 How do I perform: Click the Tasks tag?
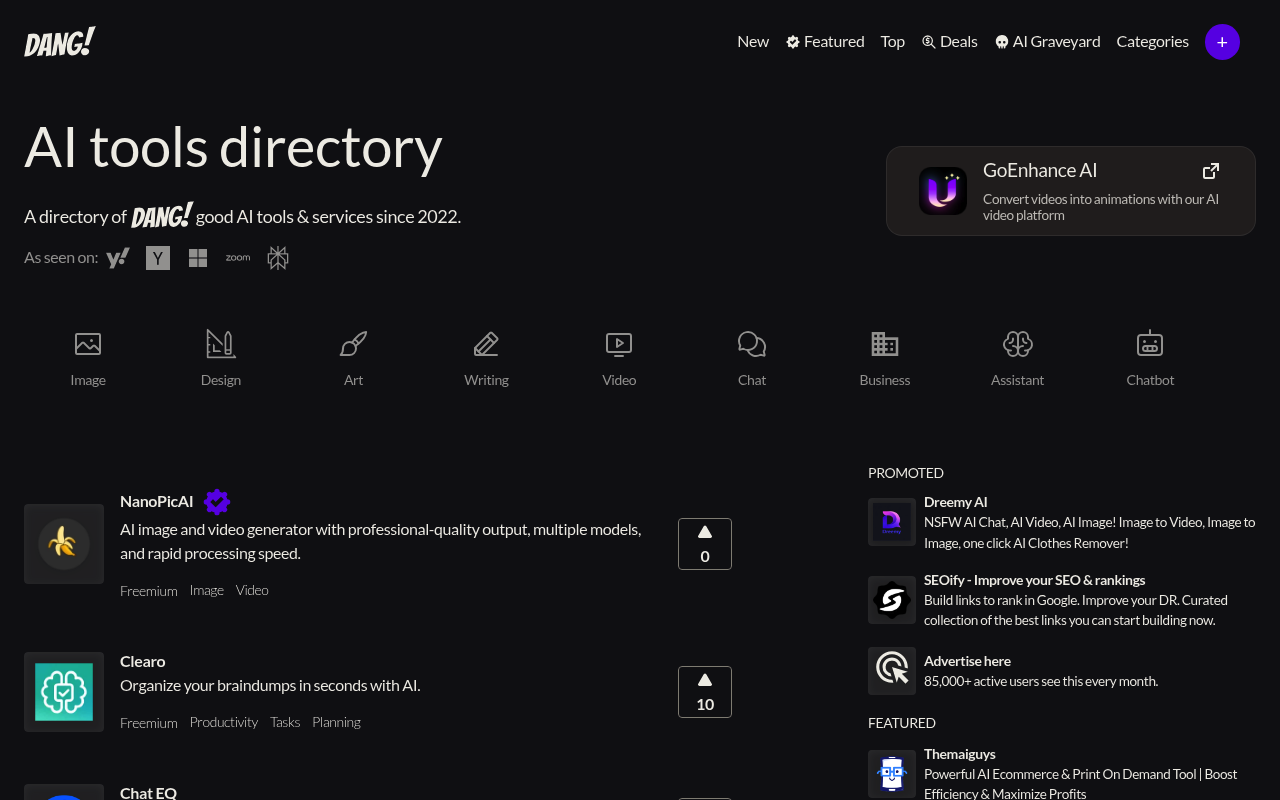pyautogui.click(x=285, y=722)
